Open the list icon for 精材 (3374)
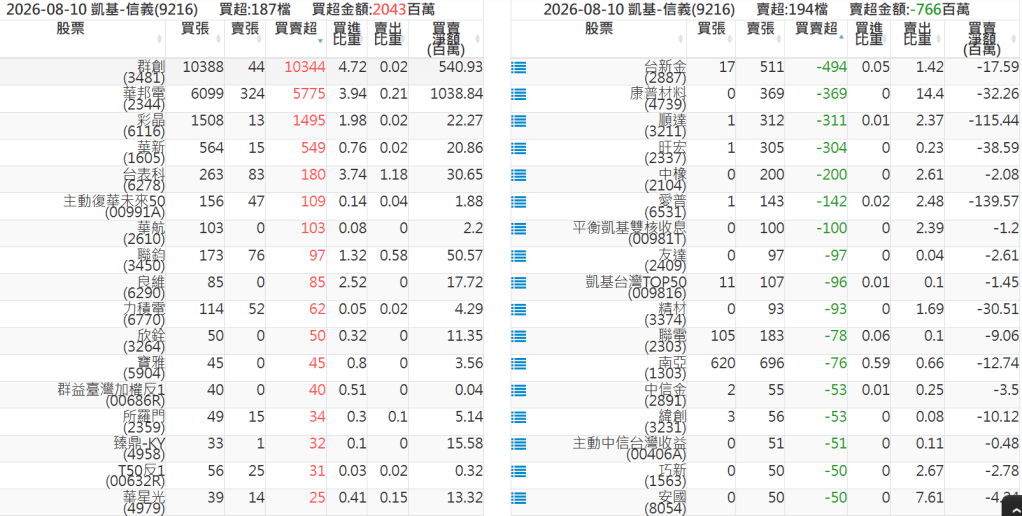This screenshot has height=516, width=1022. pos(519,309)
